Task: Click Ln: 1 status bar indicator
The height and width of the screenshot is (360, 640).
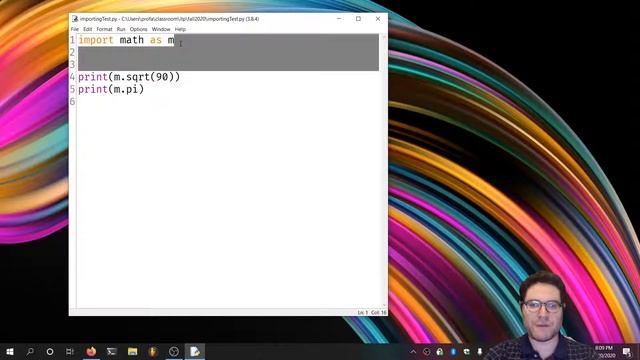Action: tap(362, 312)
